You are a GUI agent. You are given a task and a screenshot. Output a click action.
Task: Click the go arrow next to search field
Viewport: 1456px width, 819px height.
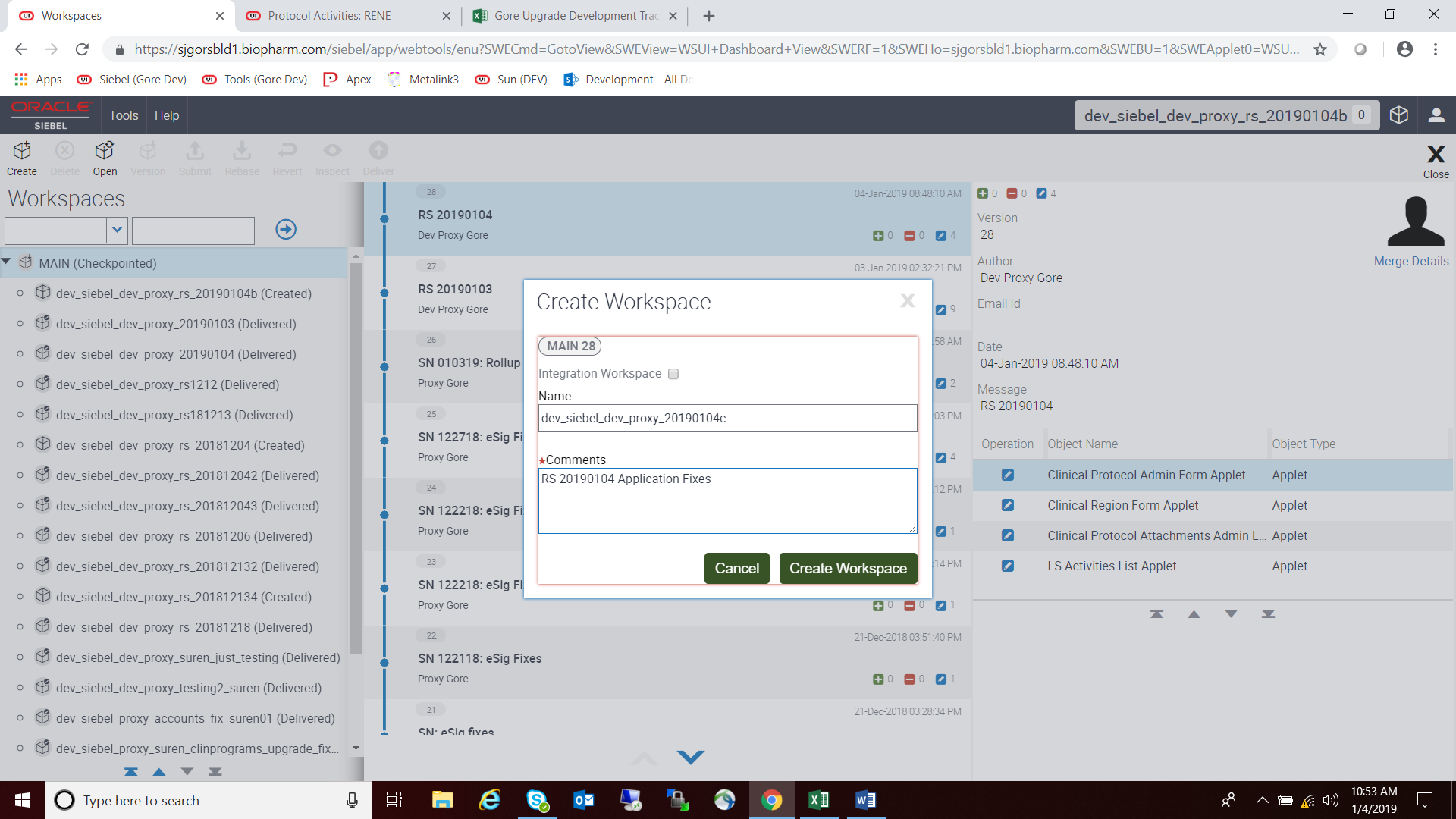pyautogui.click(x=286, y=229)
